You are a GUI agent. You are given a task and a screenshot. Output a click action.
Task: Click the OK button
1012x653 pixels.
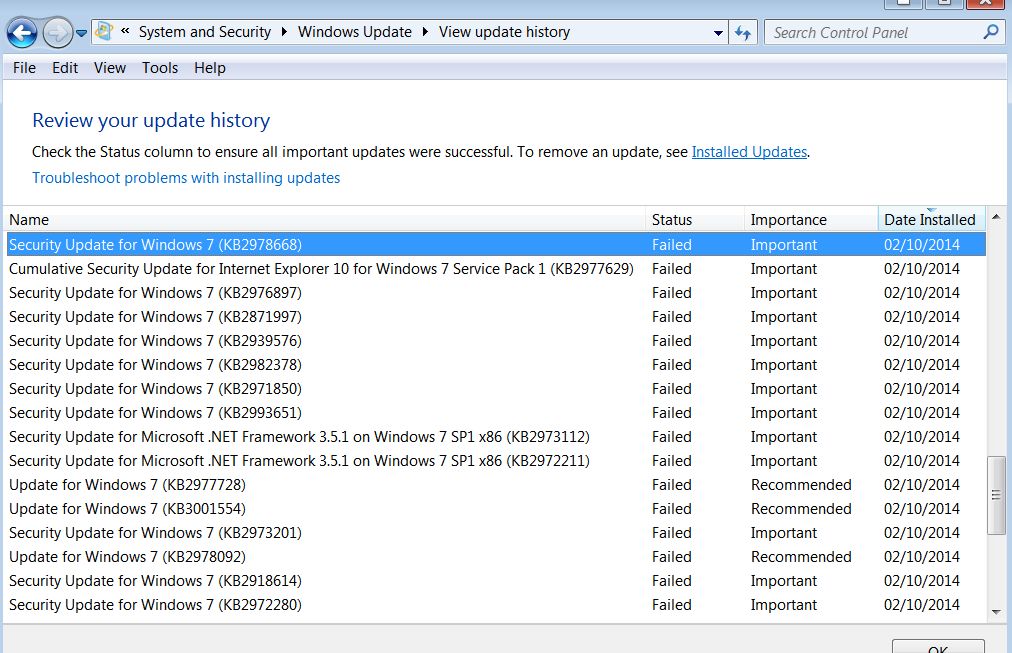click(938, 647)
